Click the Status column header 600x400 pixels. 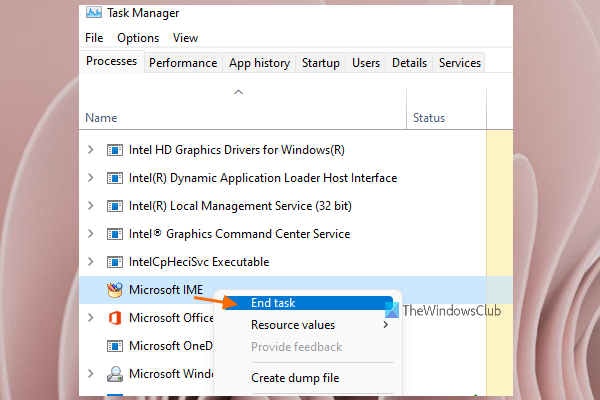[429, 118]
